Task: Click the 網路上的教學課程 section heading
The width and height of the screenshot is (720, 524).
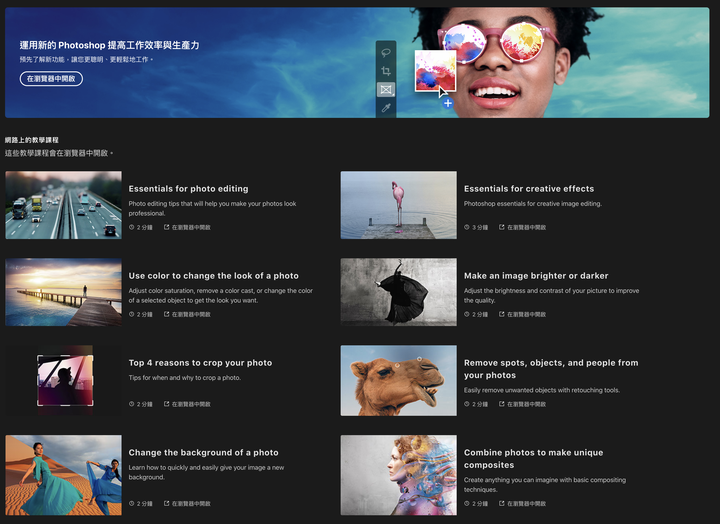Action: pyautogui.click(x=32, y=140)
